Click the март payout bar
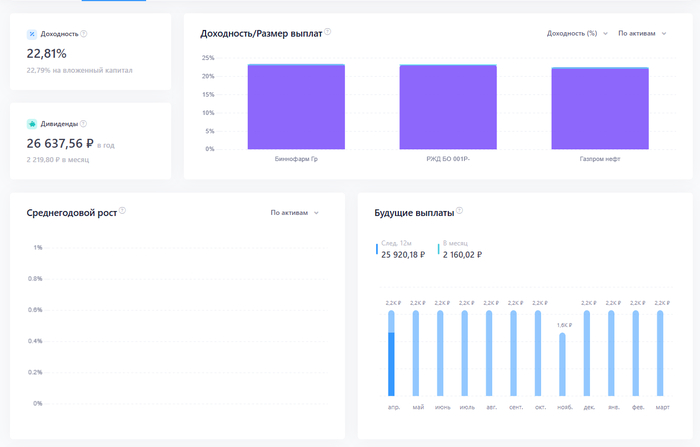Screen dimensions: 700x447 pyautogui.click(x=660, y=353)
